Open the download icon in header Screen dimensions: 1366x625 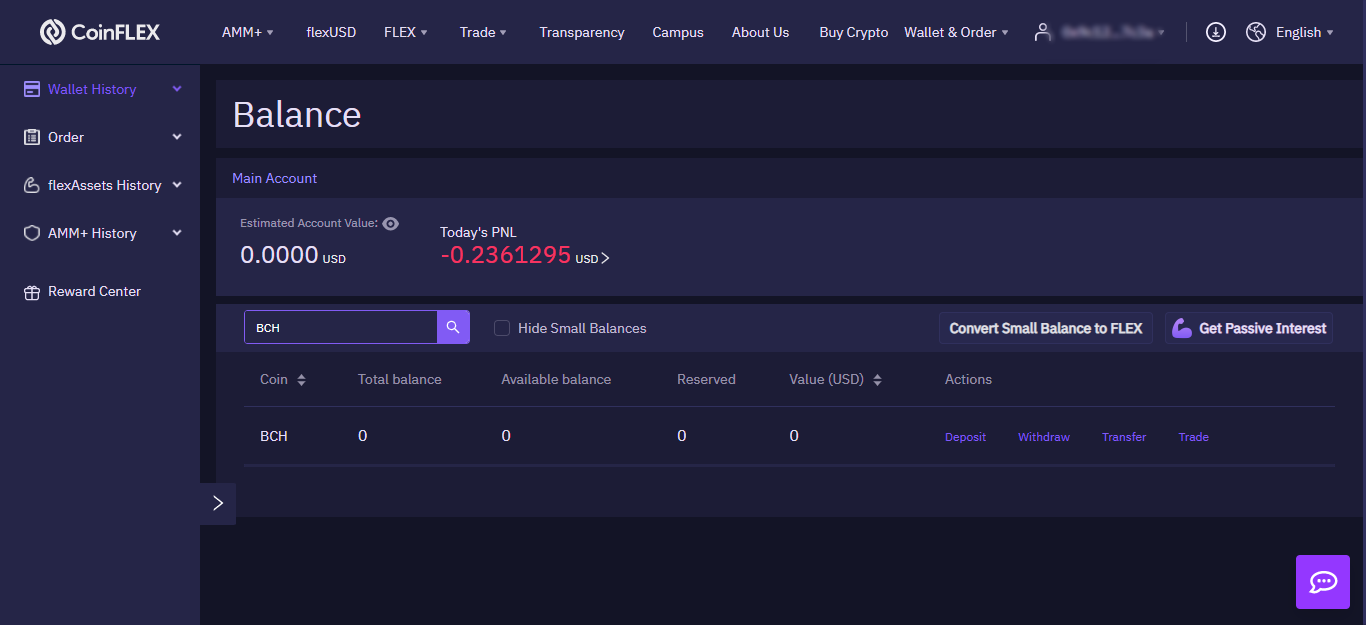pyautogui.click(x=1215, y=32)
